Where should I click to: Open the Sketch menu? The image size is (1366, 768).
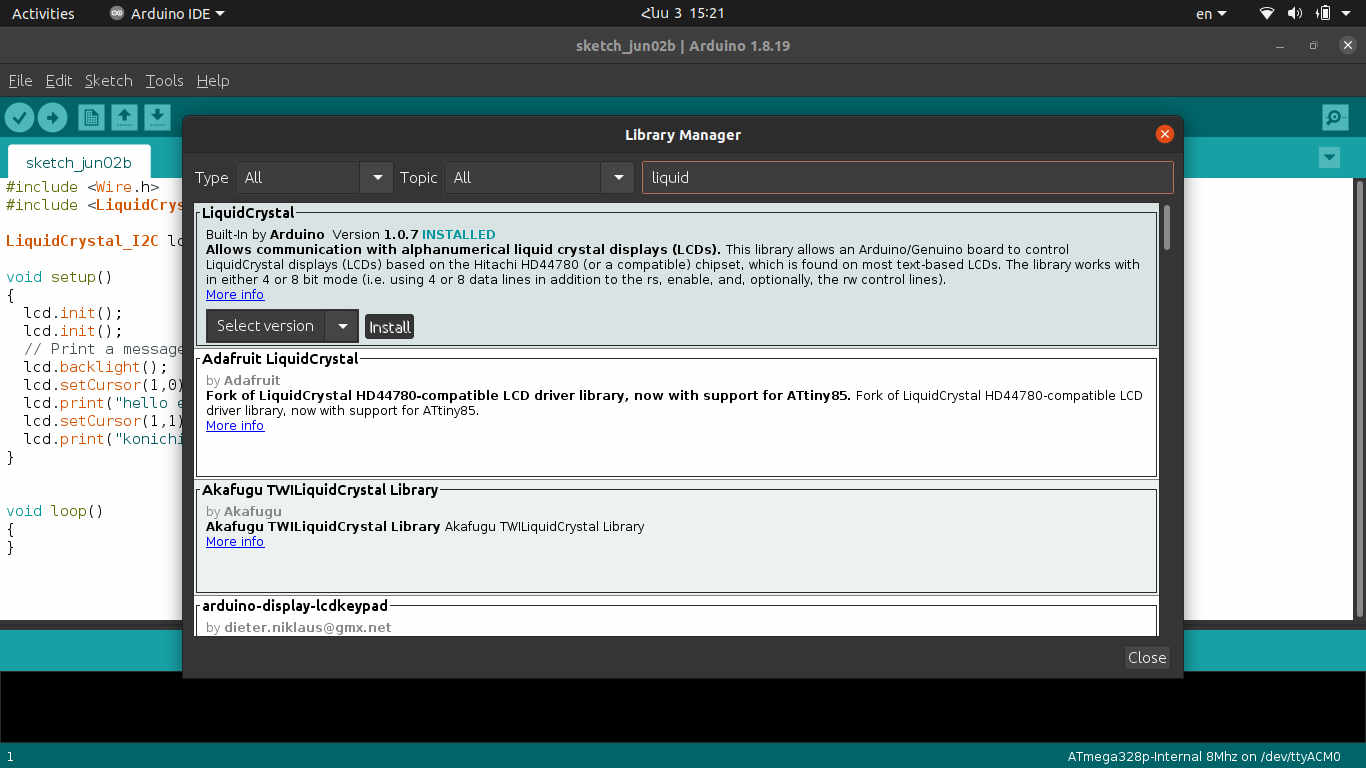pyautogui.click(x=108, y=81)
